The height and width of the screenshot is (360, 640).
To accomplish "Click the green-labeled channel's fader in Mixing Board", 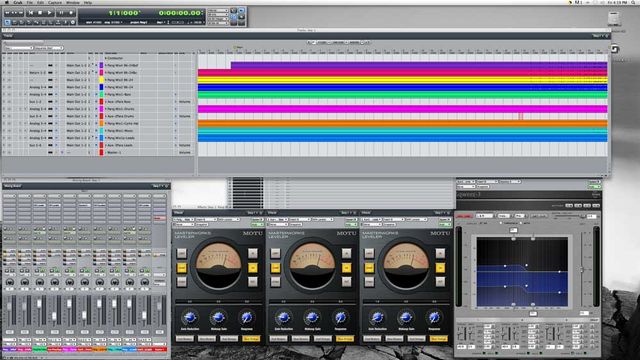I will (39, 304).
